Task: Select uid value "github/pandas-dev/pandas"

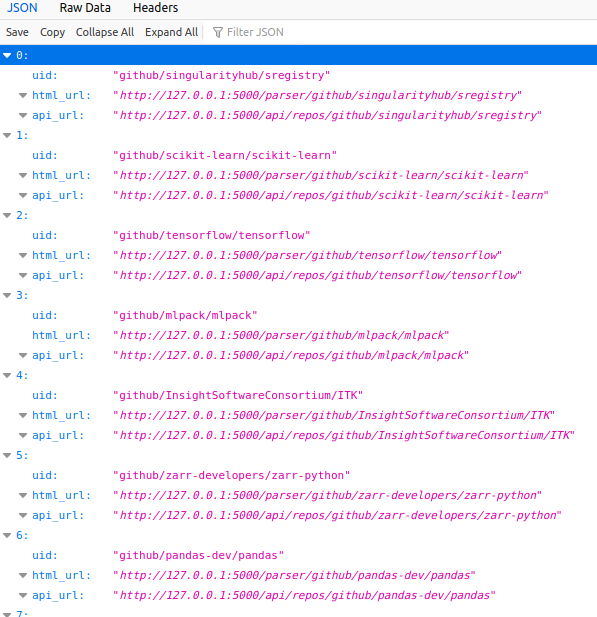Action: click(x=198, y=555)
